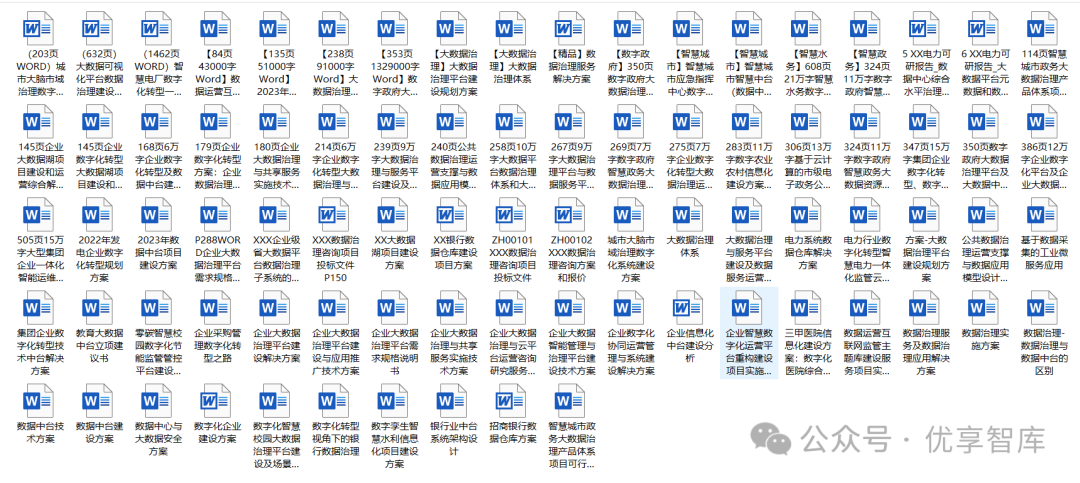Select the Word icon of 2023年数据中台项目建设方案
Image resolution: width=1080 pixels, height=483 pixels.
tap(156, 215)
